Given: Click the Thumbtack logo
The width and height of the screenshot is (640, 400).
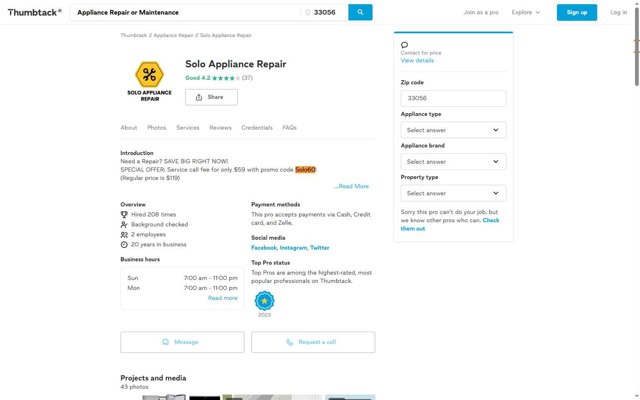Looking at the screenshot, I should pyautogui.click(x=35, y=12).
